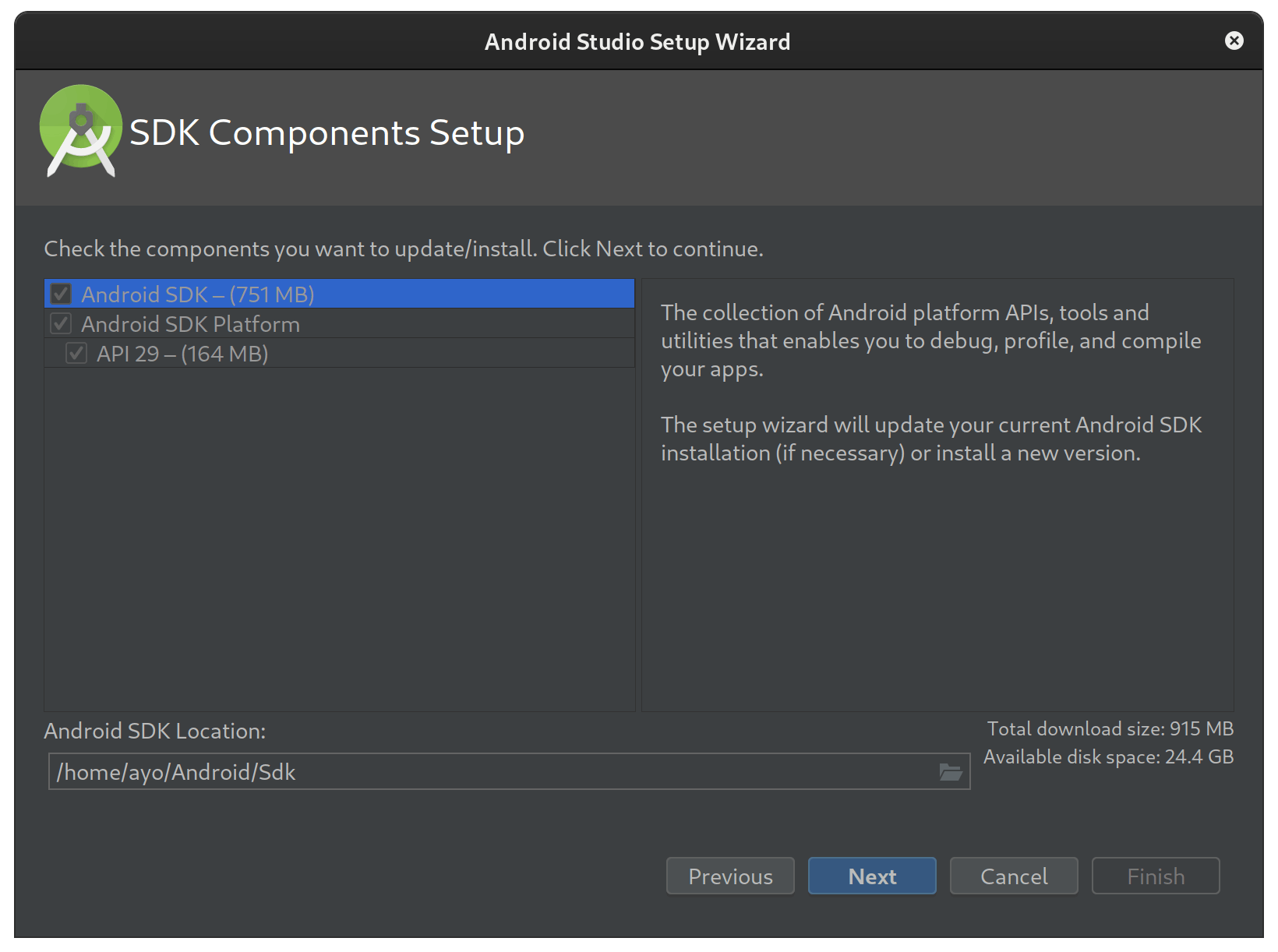Cancel the setup wizard

(x=1014, y=876)
